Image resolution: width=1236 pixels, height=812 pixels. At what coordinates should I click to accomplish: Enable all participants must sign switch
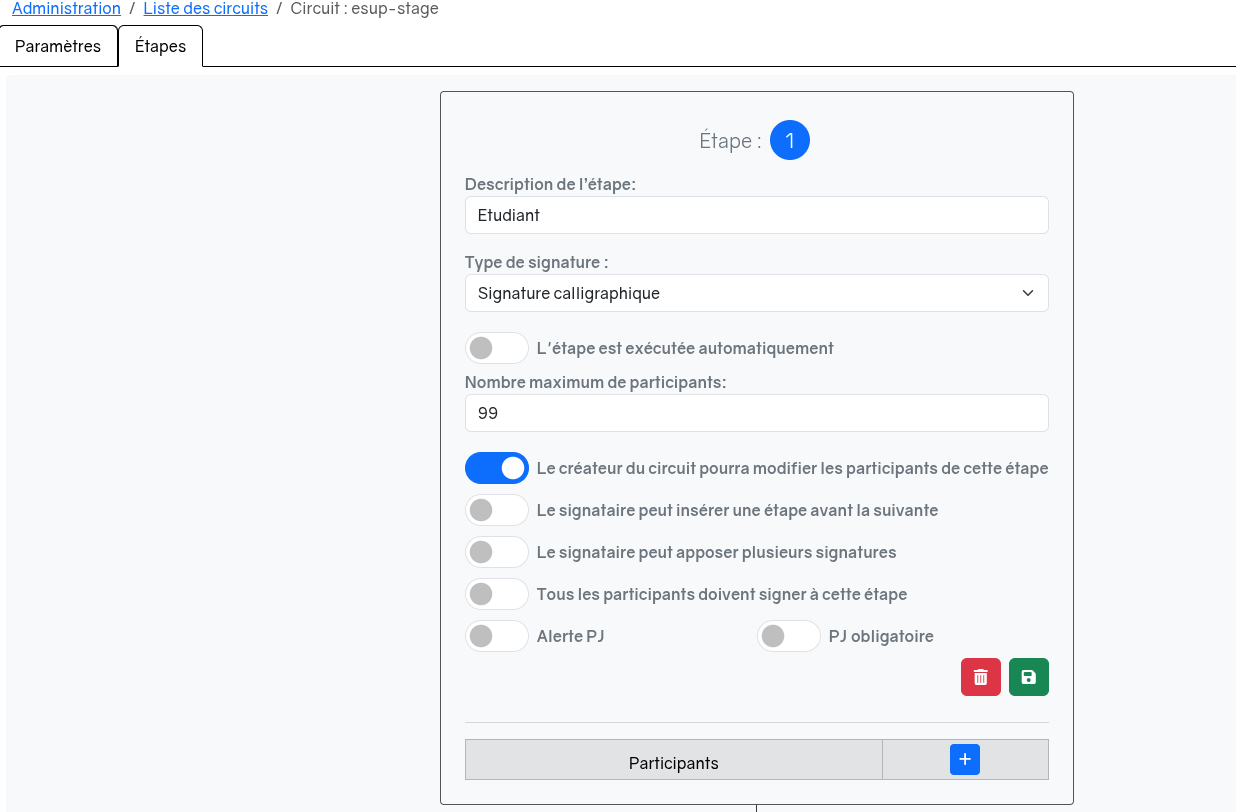496,594
